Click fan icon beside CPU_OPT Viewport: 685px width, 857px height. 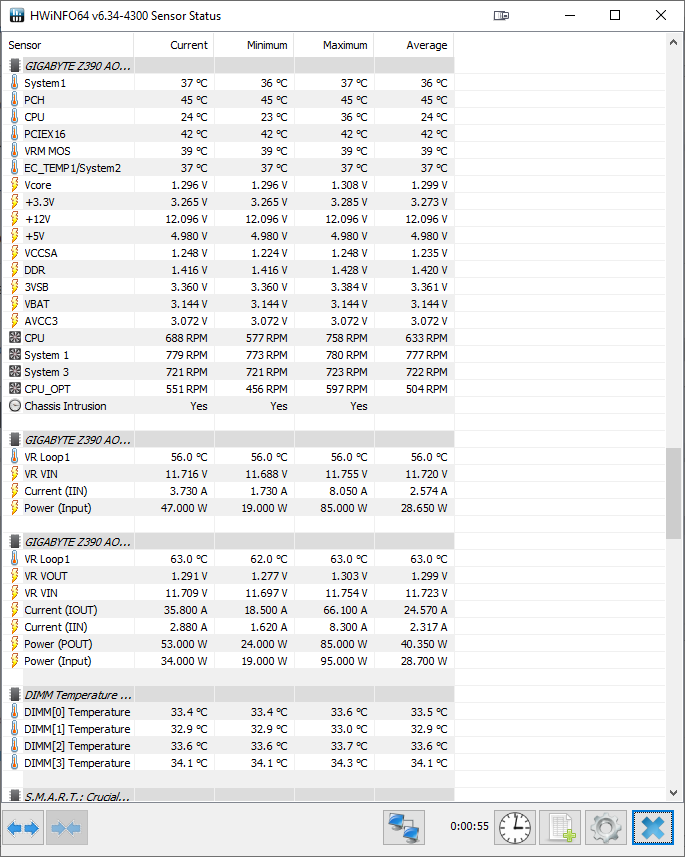point(15,389)
